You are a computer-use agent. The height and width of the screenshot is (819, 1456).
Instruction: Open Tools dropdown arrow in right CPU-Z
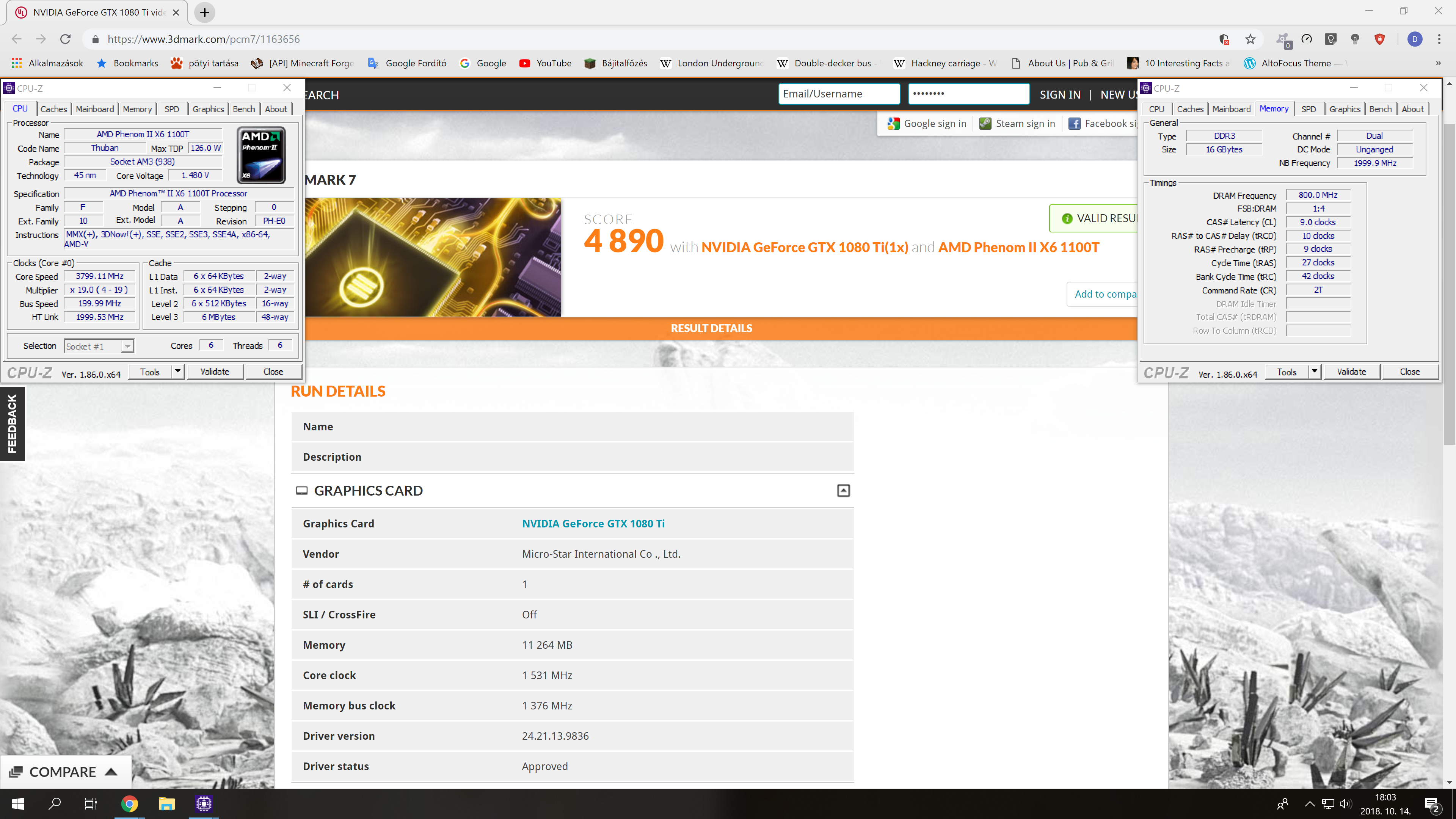tap(1314, 371)
